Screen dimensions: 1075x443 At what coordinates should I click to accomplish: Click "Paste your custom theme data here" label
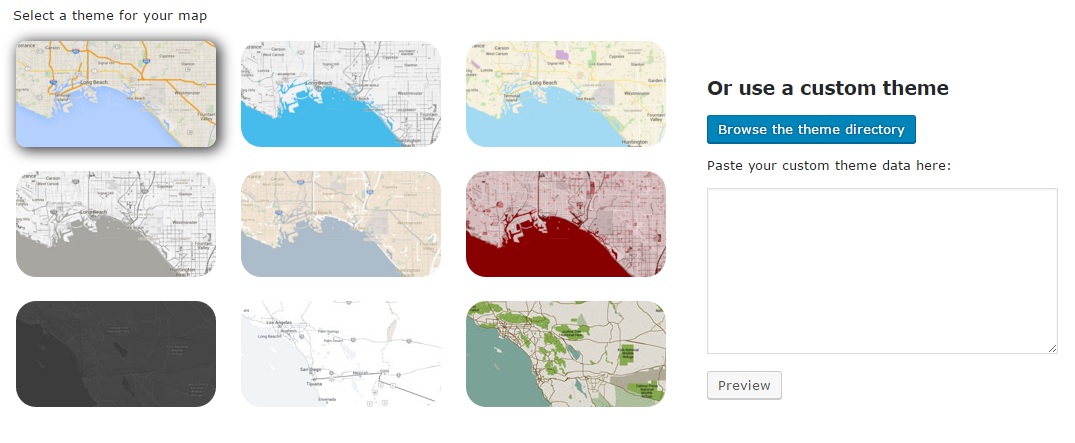tap(828, 165)
